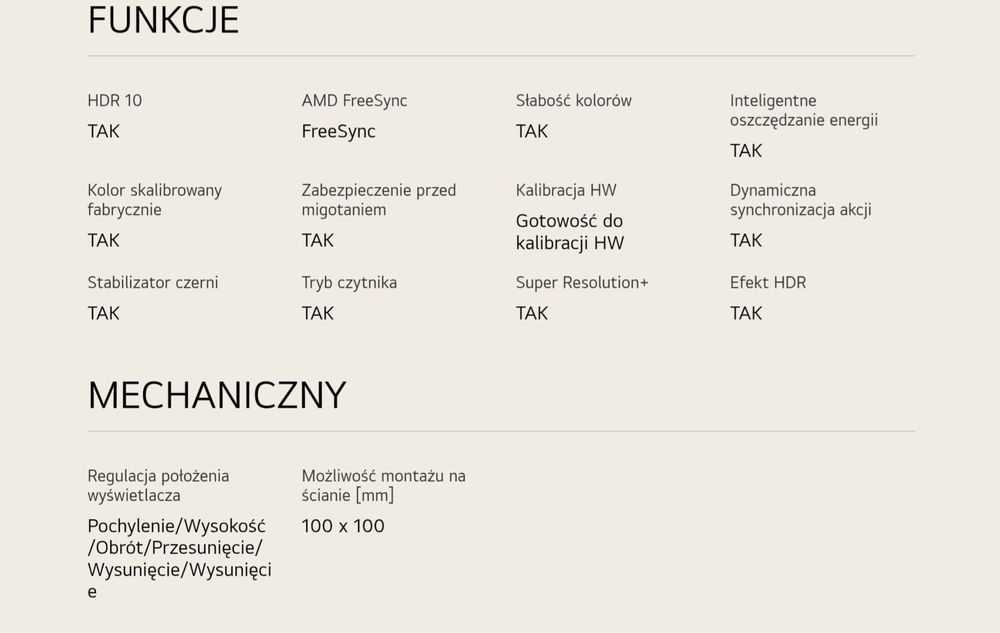
Task: Select Zabezpieczenie przed migotaniem label
Action: click(379, 200)
